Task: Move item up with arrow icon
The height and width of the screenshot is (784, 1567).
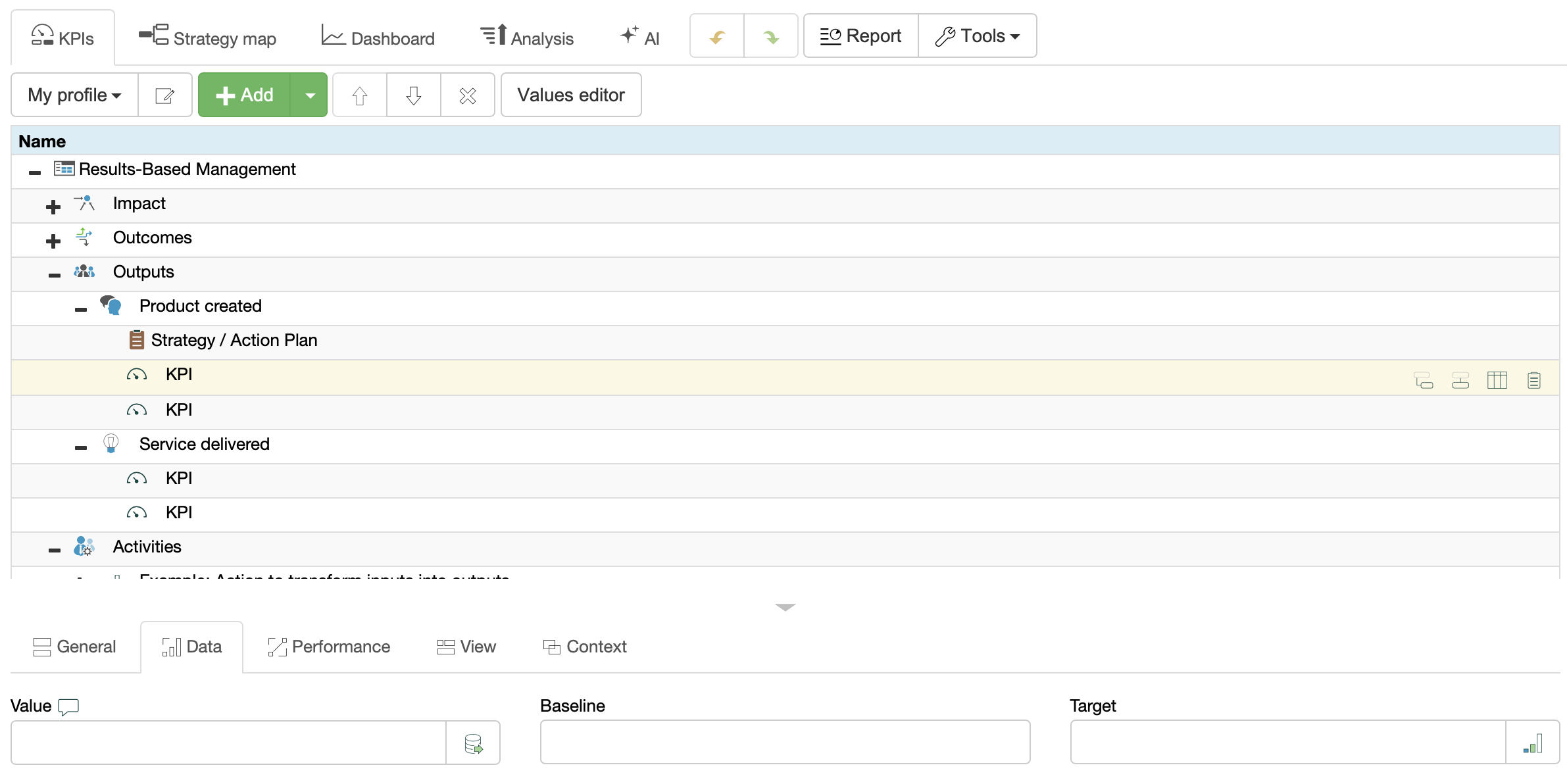Action: pos(359,95)
